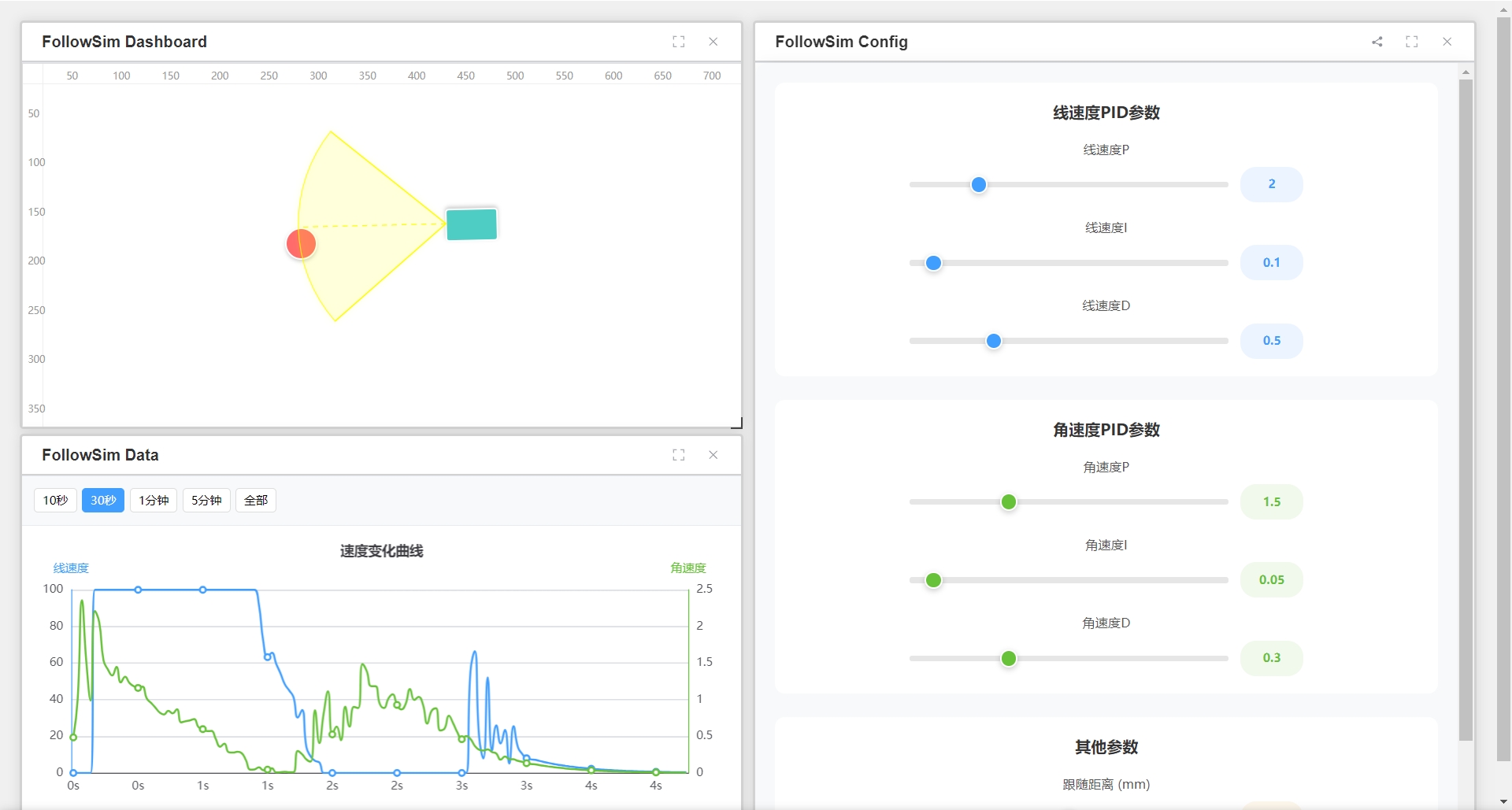Click the teal robot rectangle in dashboard
Image resolution: width=1512 pixels, height=810 pixels.
click(472, 224)
